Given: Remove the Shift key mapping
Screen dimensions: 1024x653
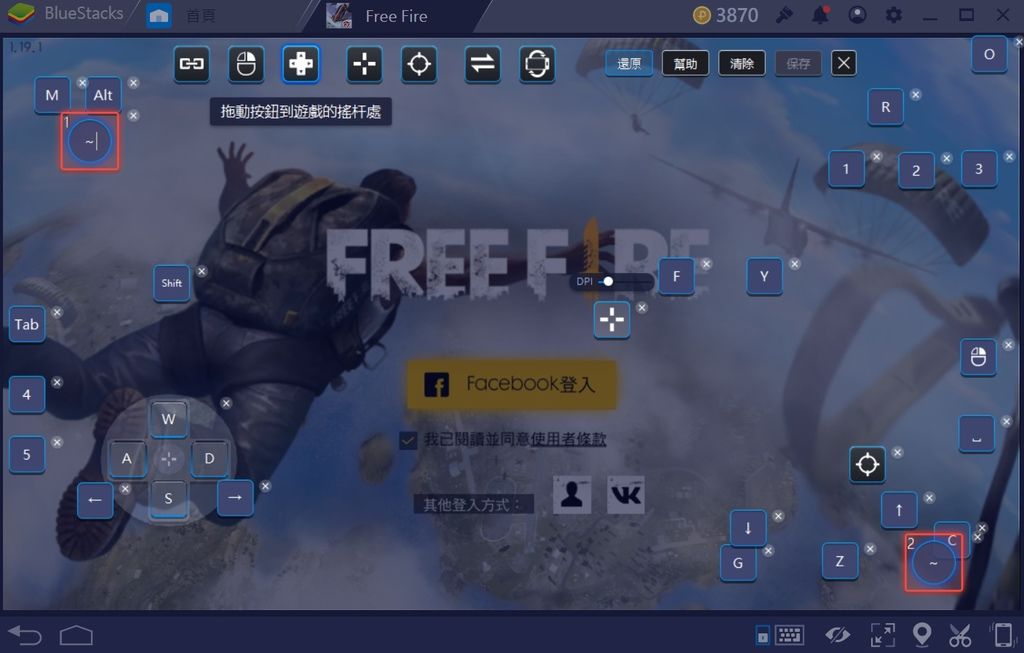Looking at the screenshot, I should coord(202,271).
